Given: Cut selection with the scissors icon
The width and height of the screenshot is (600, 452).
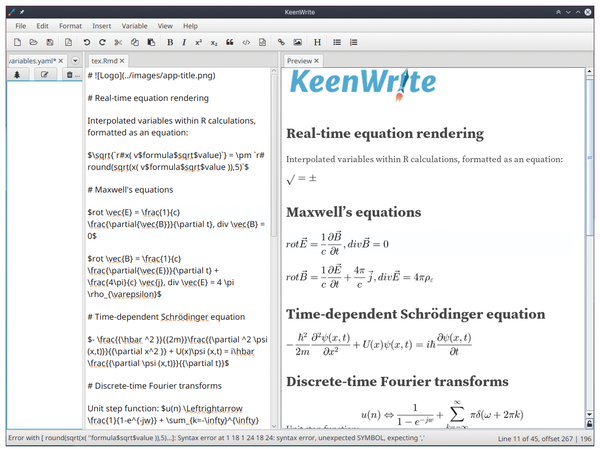Looking at the screenshot, I should coord(118,42).
